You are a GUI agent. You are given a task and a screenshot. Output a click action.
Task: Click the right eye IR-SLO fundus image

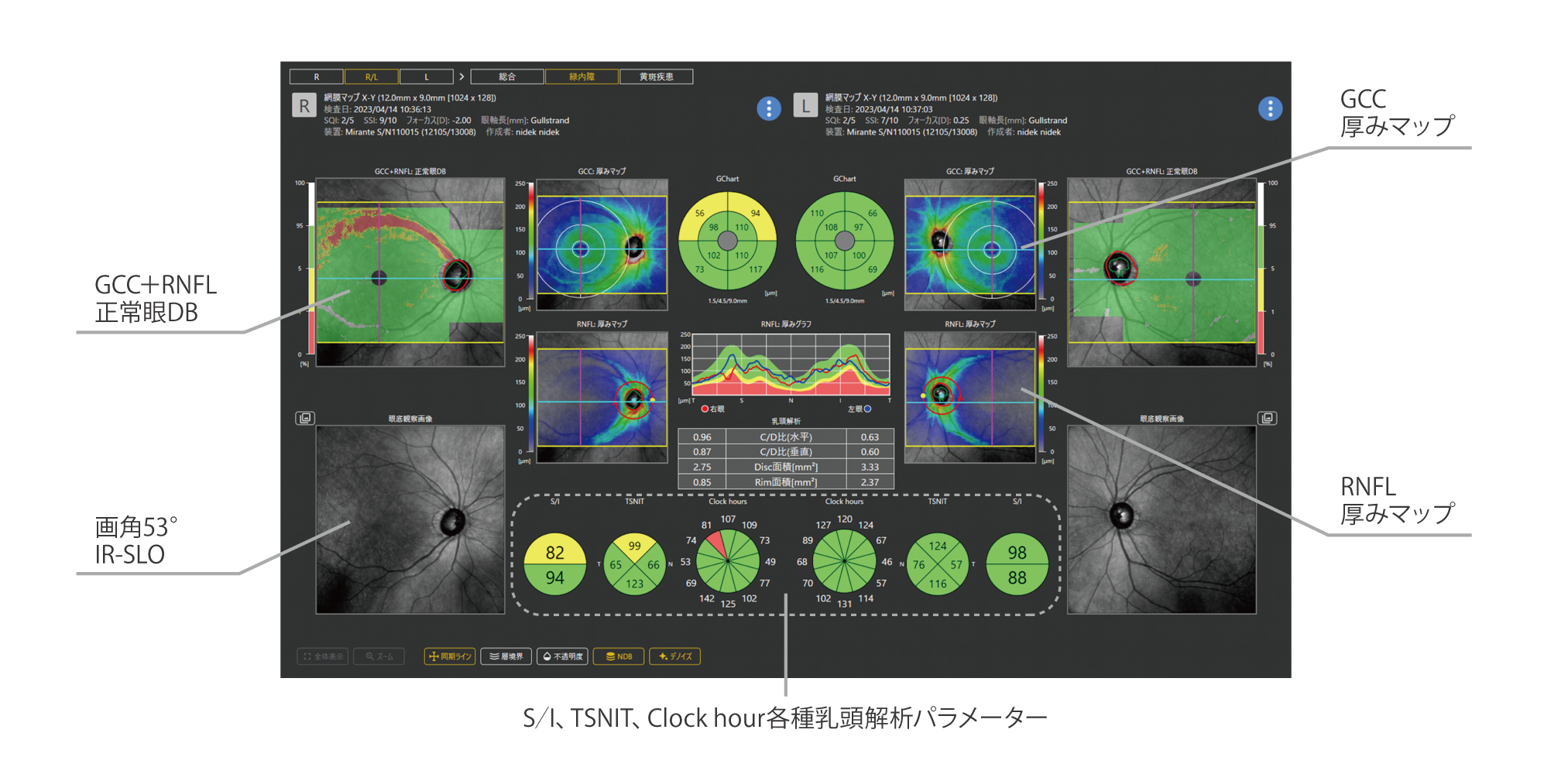coord(410,519)
